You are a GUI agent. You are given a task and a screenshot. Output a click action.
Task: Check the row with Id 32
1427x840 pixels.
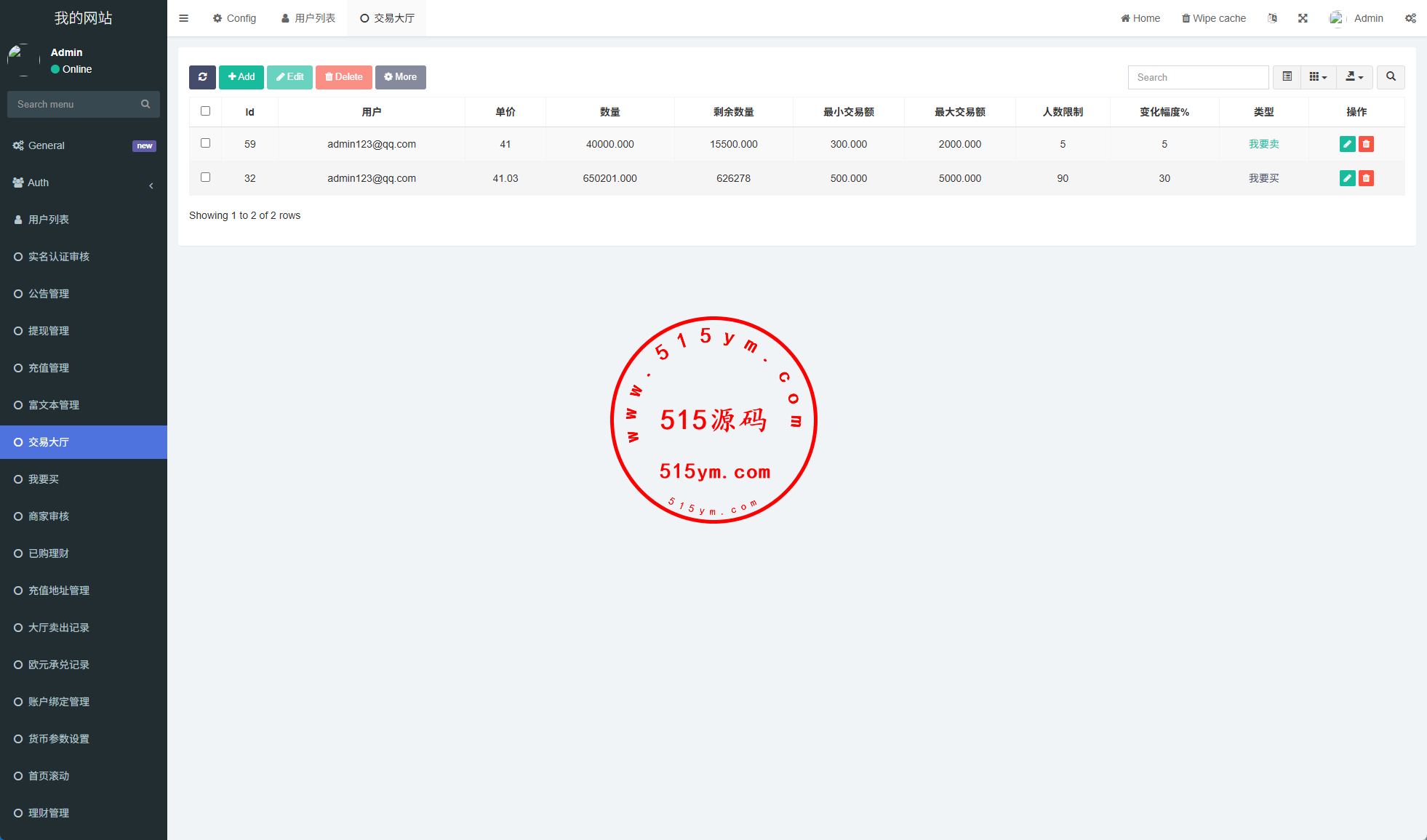tap(205, 177)
